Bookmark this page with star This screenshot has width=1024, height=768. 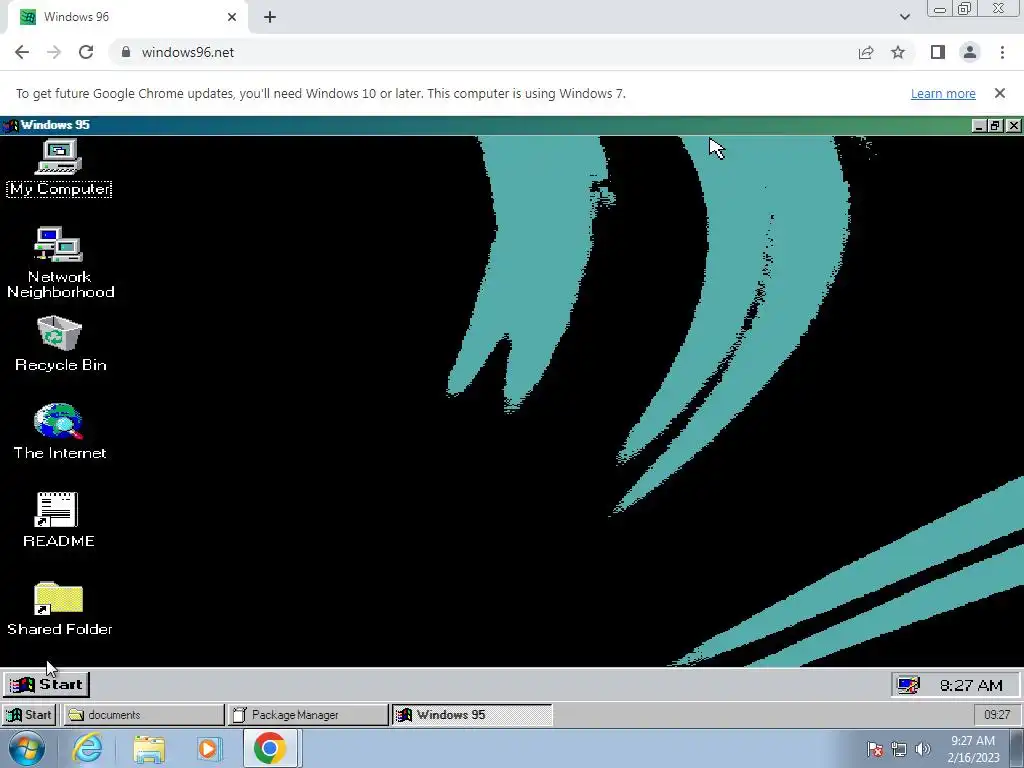898,52
